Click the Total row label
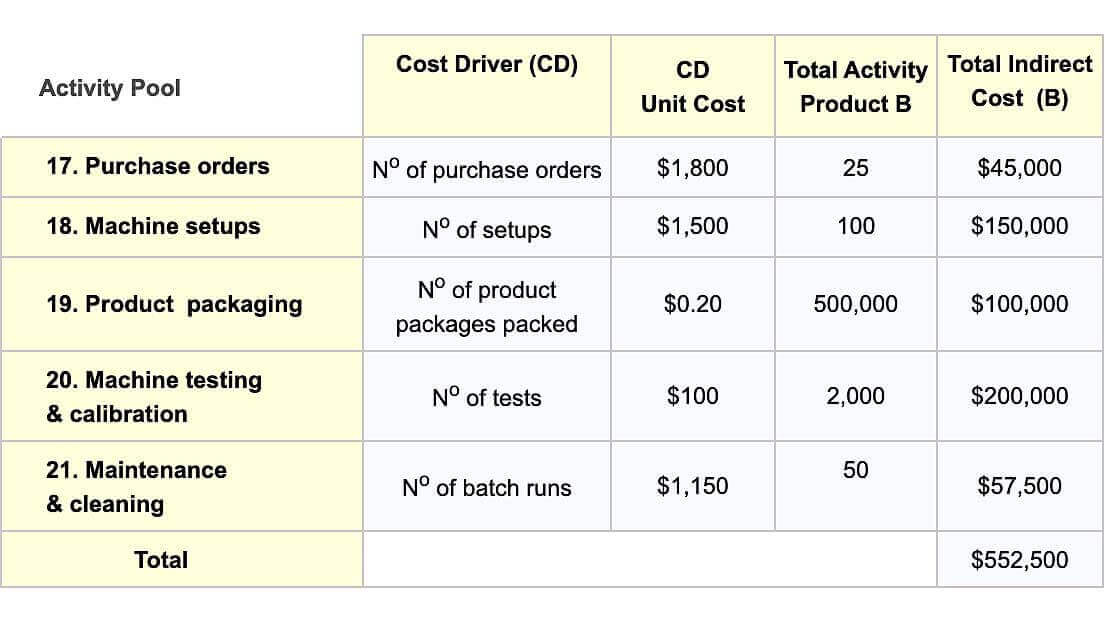This screenshot has width=1105, height=621. 161,560
